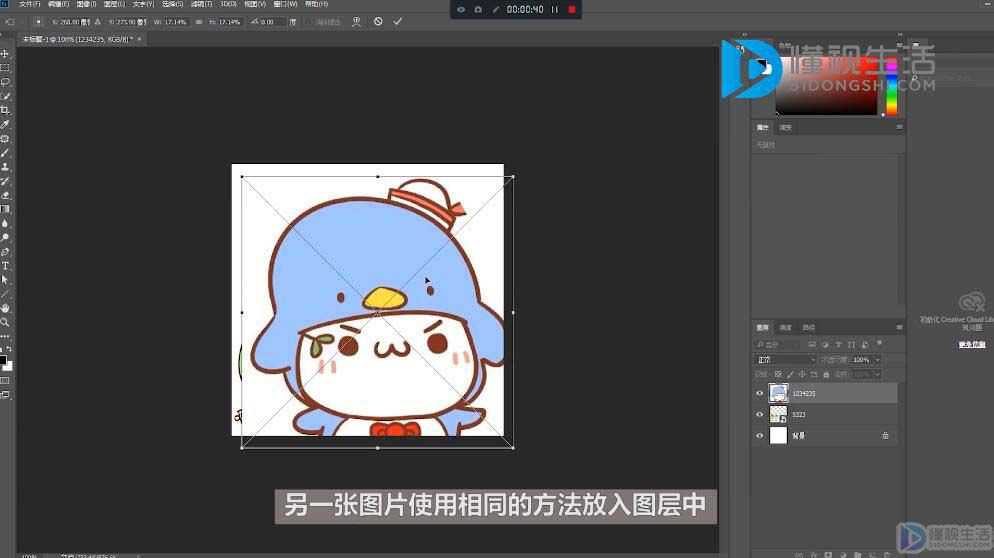
Task: Click lock transparent pixels icon
Action: pyautogui.click(x=778, y=375)
